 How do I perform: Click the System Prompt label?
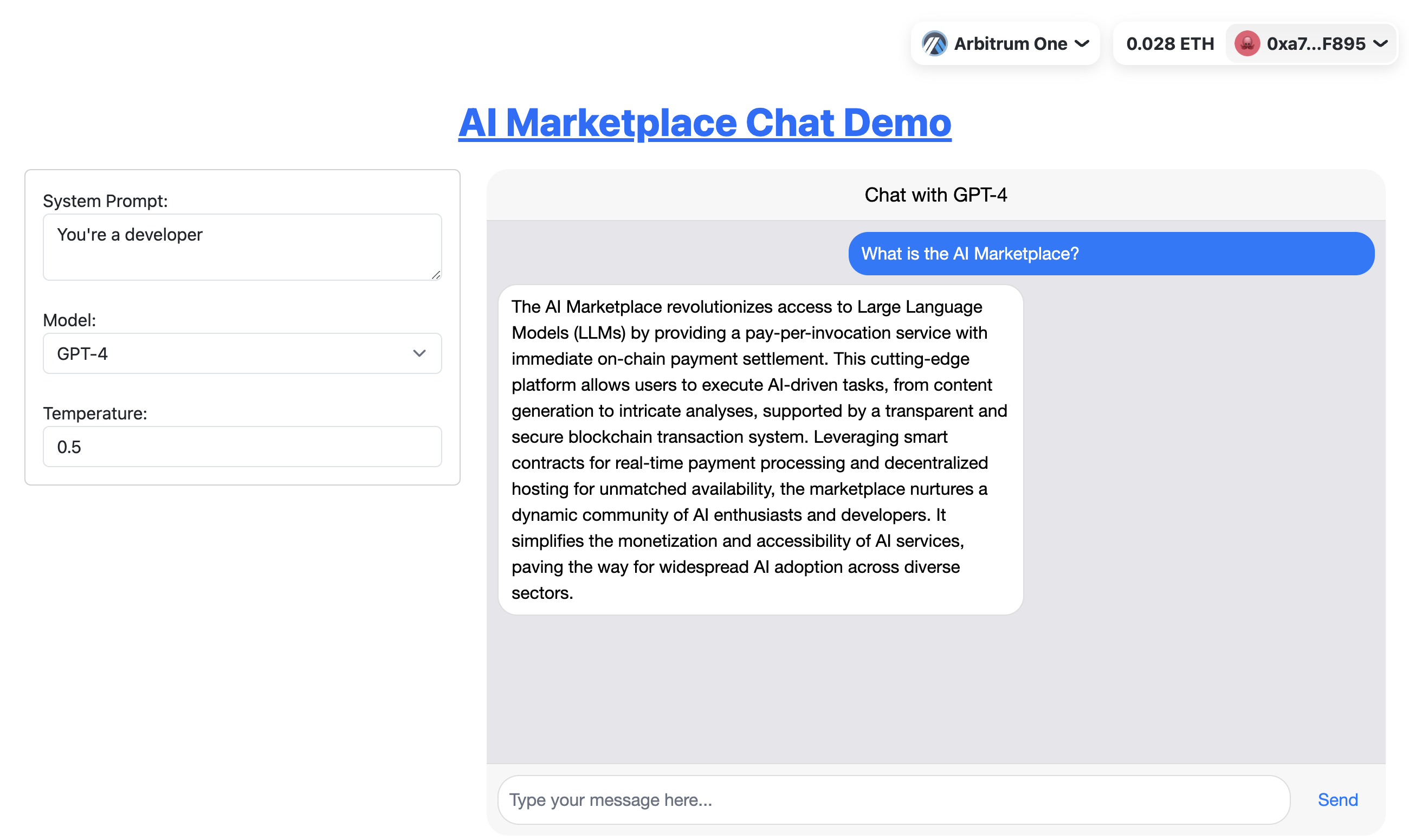tap(105, 201)
